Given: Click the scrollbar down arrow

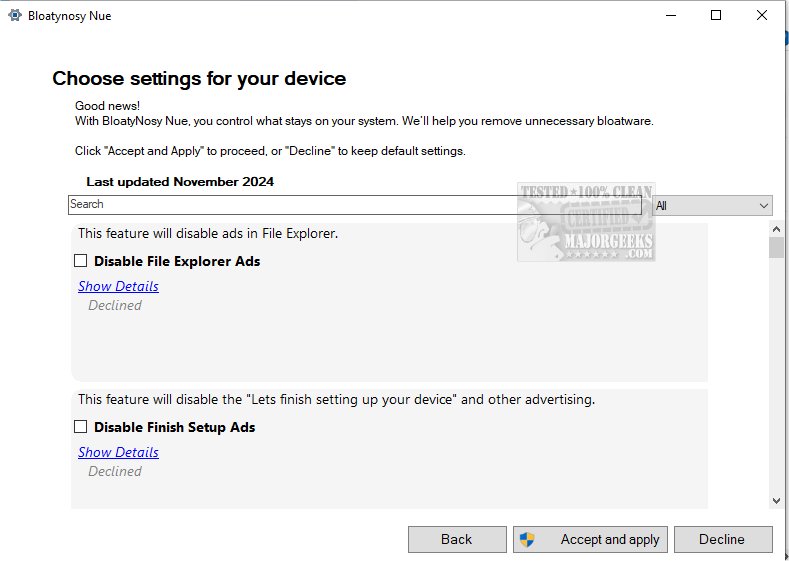Looking at the screenshot, I should click(x=776, y=500).
